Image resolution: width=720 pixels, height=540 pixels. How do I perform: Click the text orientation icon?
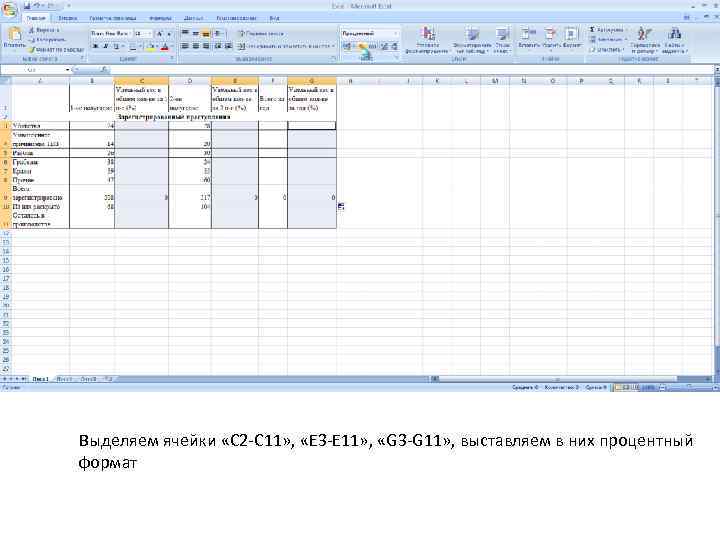[218, 34]
